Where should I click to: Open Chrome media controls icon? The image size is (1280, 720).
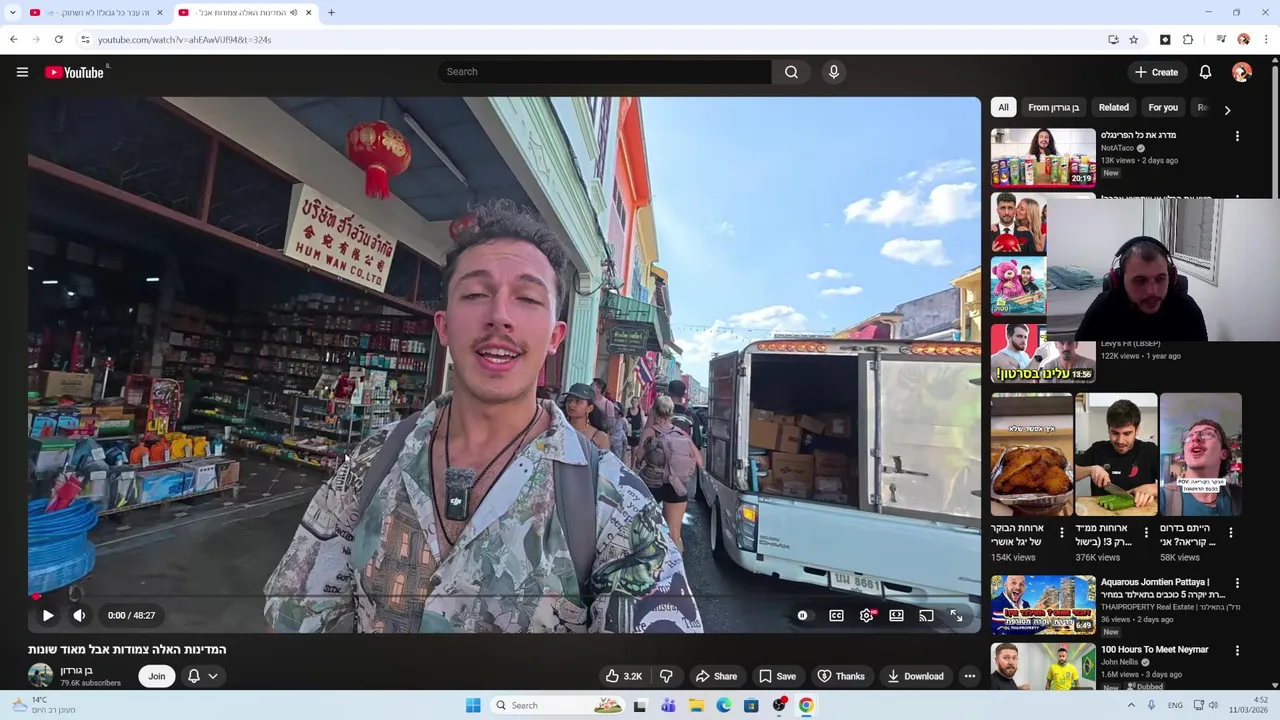(1221, 39)
